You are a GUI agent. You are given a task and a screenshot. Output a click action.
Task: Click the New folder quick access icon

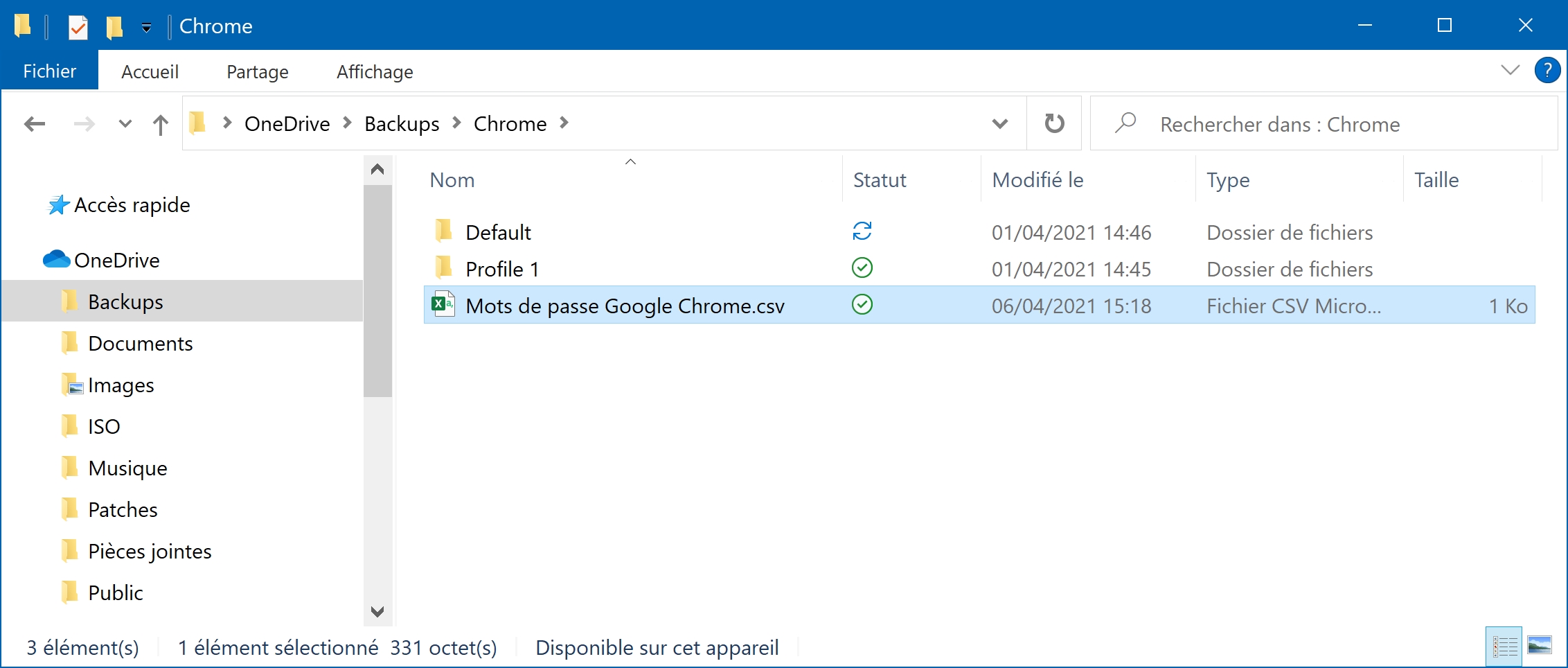(114, 27)
